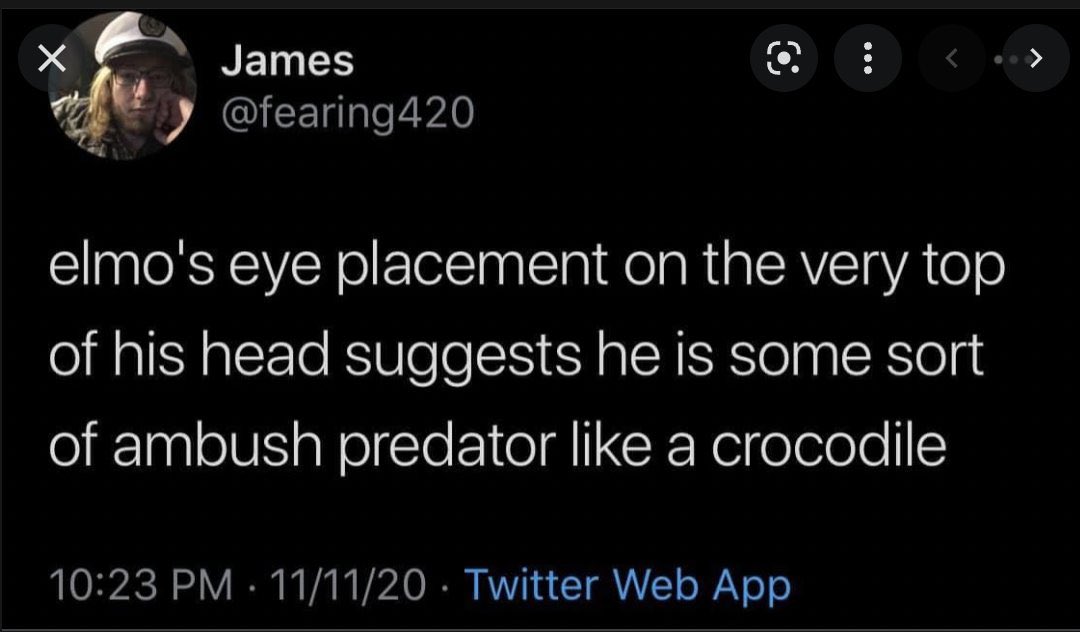This screenshot has width=1080, height=632.
Task: Visit the @fearing420 handle
Action: tap(345, 117)
